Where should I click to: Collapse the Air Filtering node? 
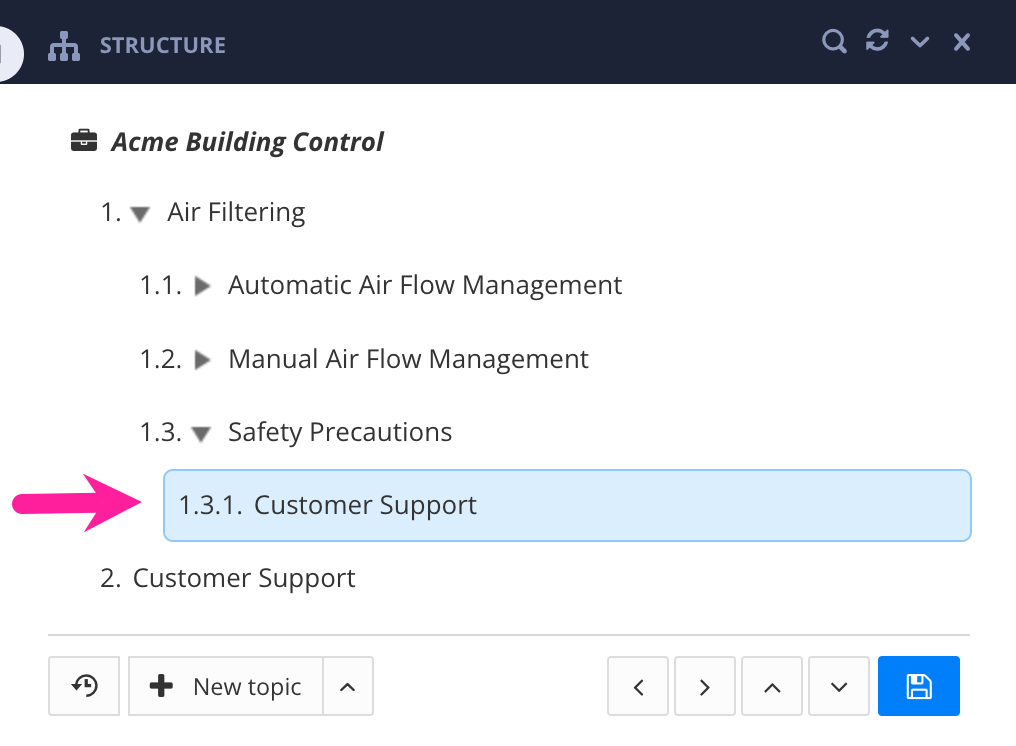[141, 213]
